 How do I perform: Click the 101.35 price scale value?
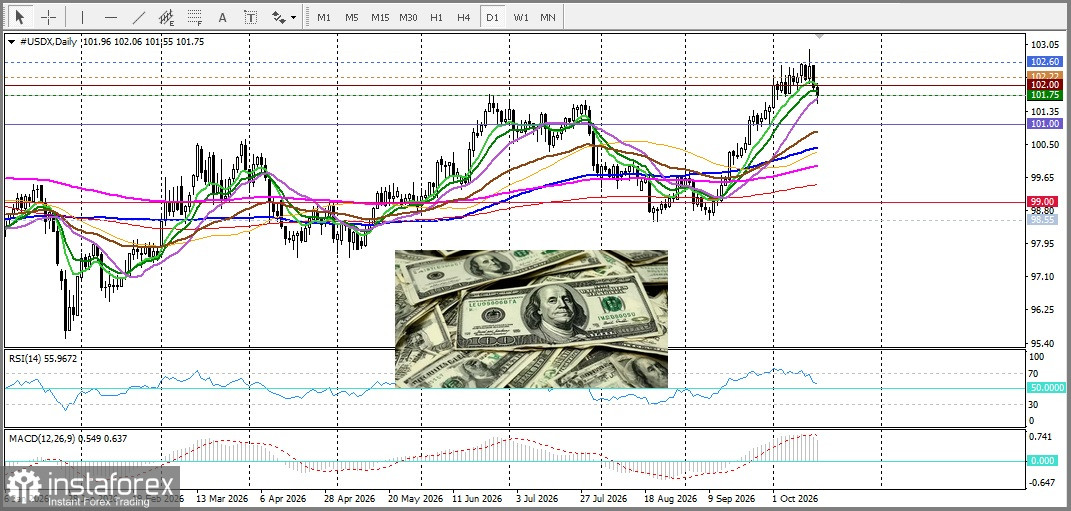click(x=1044, y=111)
